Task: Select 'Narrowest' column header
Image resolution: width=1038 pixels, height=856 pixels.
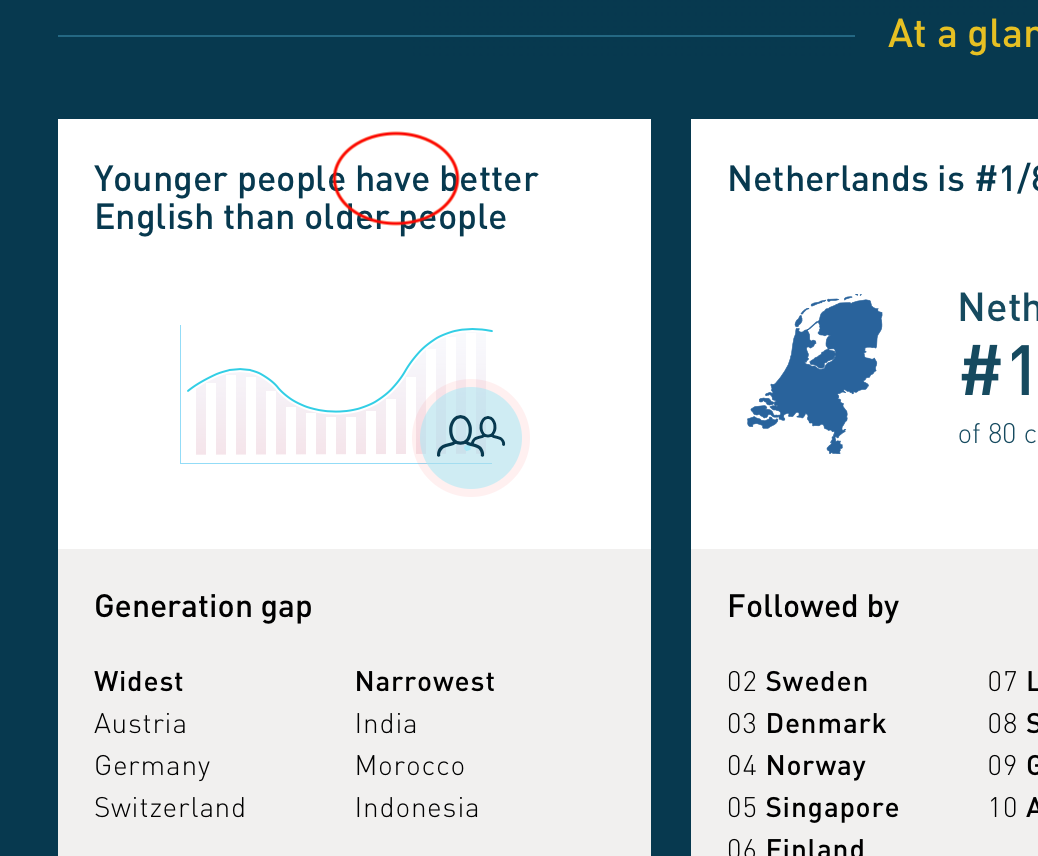Action: [x=425, y=681]
